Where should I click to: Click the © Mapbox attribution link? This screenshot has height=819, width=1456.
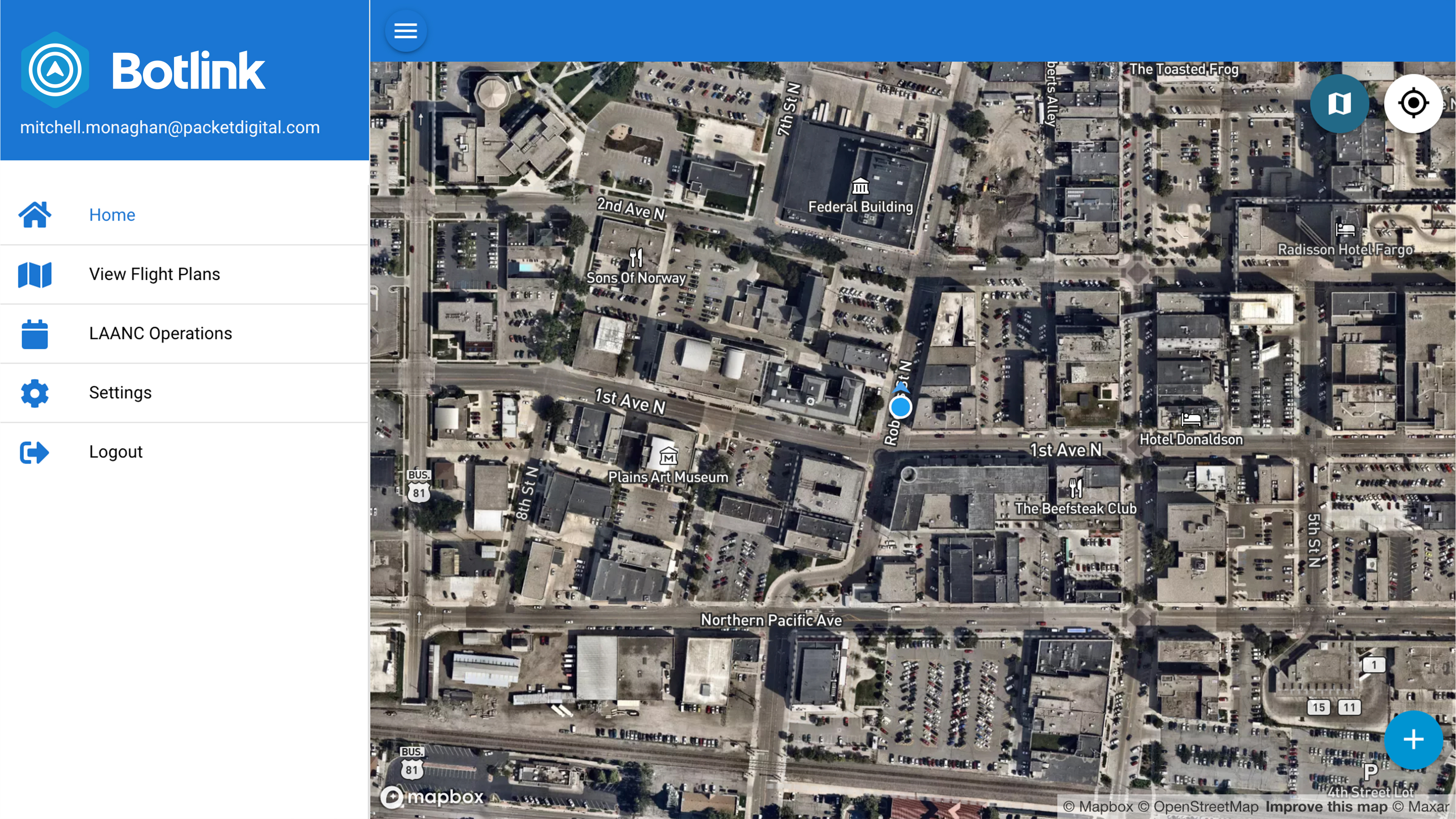[1098, 806]
